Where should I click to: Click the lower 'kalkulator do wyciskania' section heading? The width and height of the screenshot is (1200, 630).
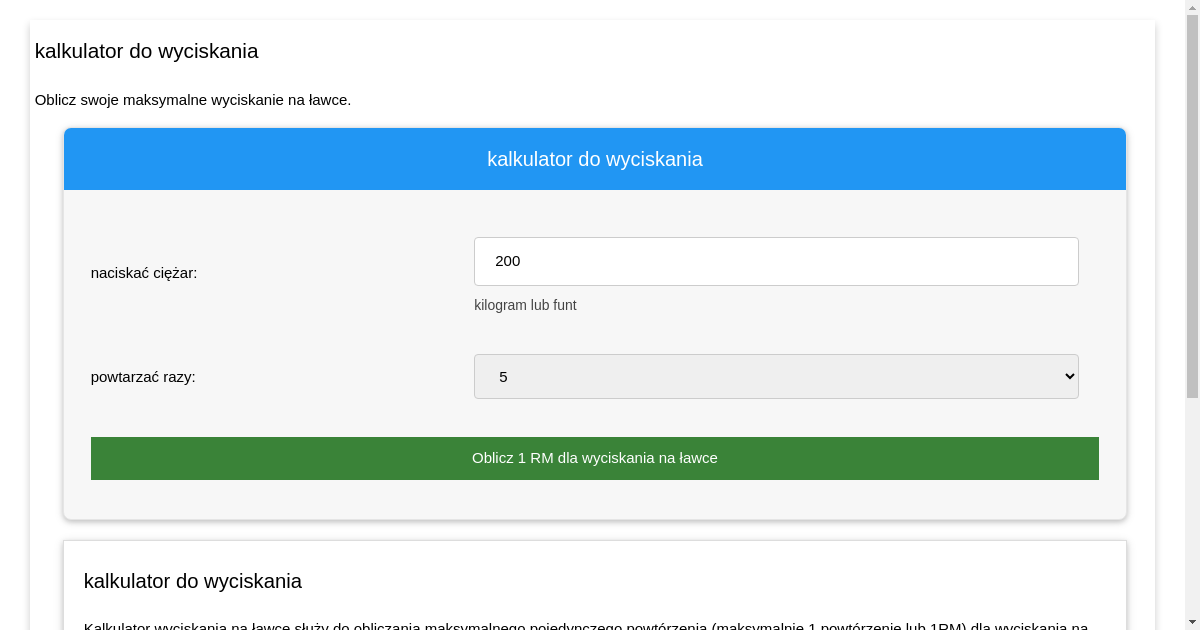pos(192,581)
